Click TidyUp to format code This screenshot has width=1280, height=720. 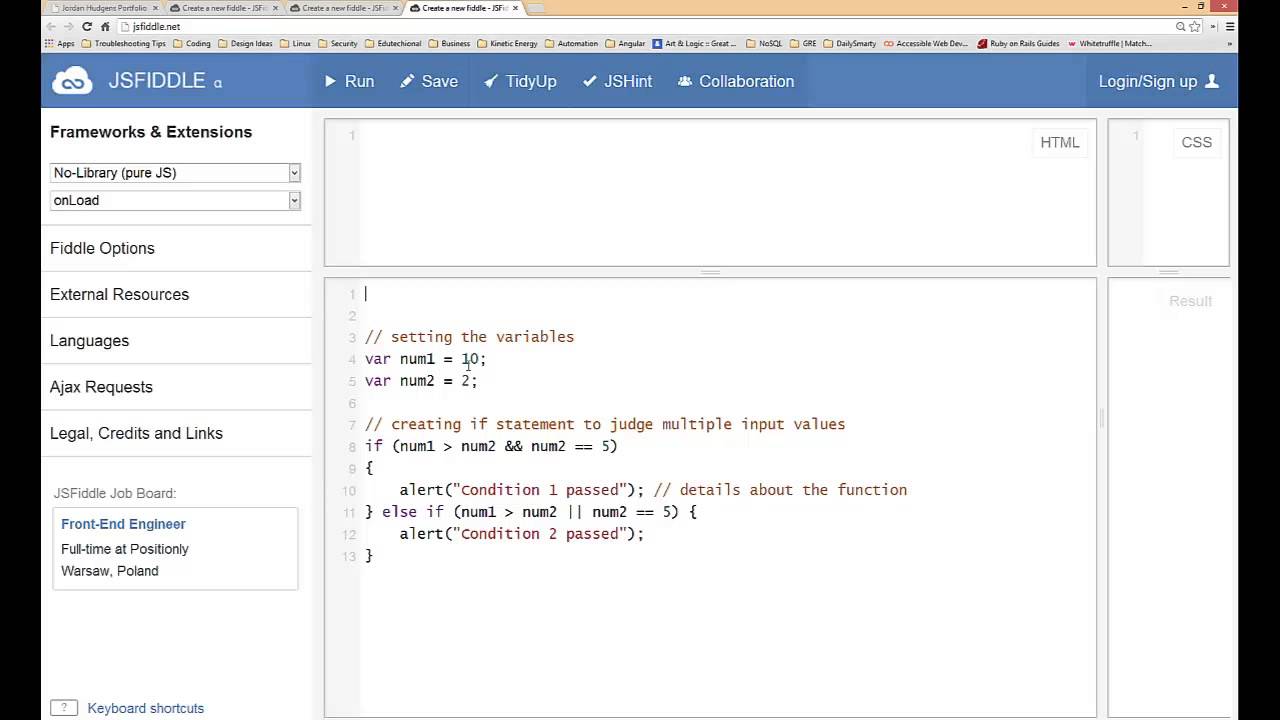[x=520, y=81]
